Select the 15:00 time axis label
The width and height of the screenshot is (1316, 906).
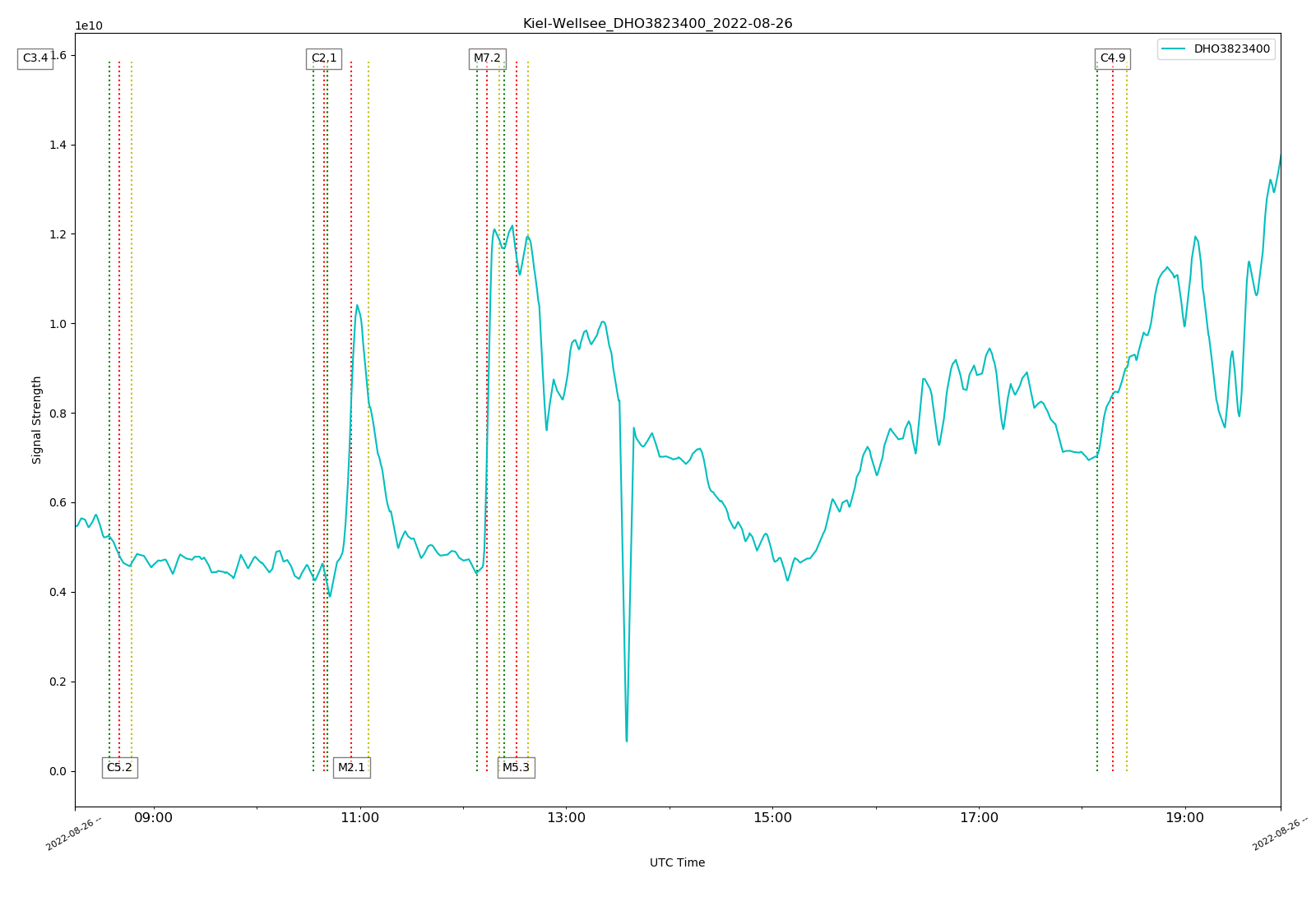coord(772,818)
